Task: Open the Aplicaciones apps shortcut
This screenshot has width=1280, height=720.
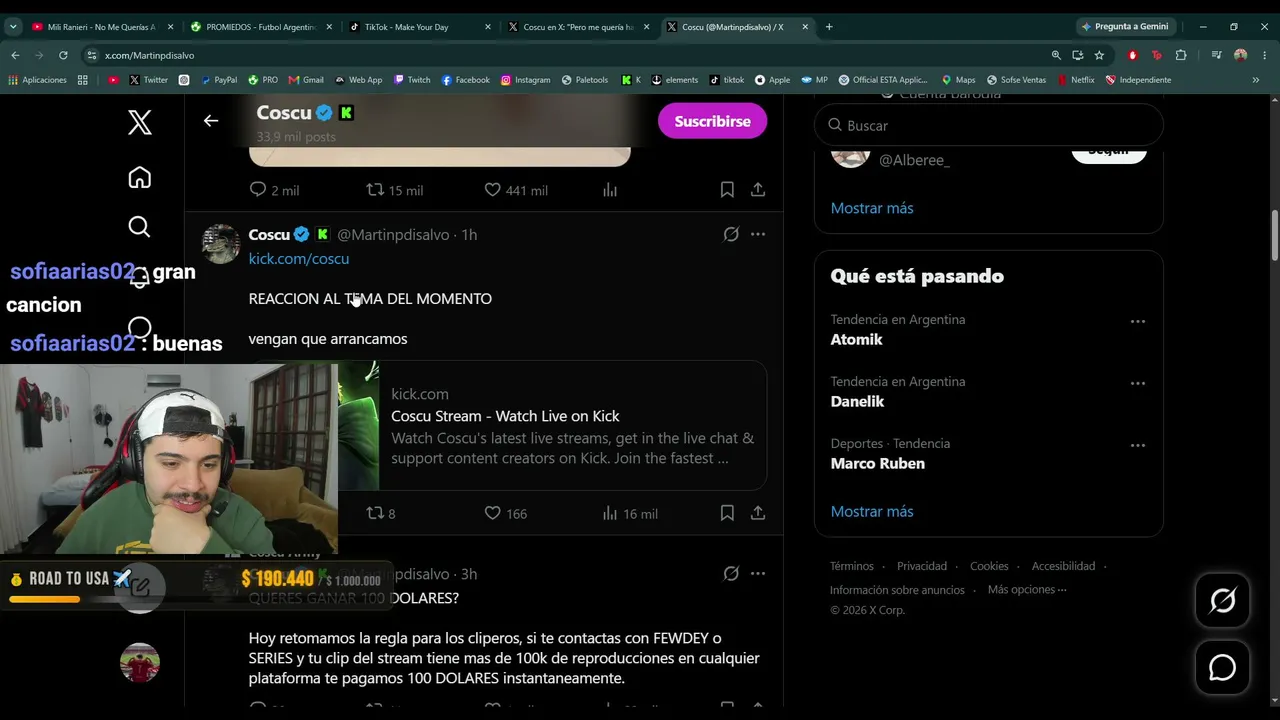Action: pos(38,80)
